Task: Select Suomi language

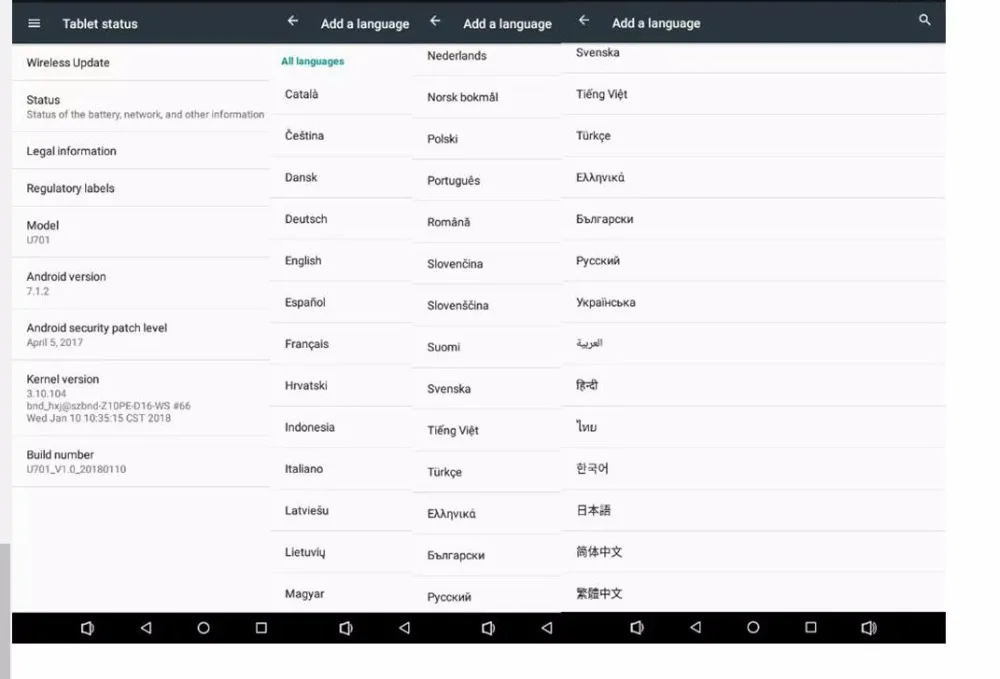Action: [x=487, y=347]
